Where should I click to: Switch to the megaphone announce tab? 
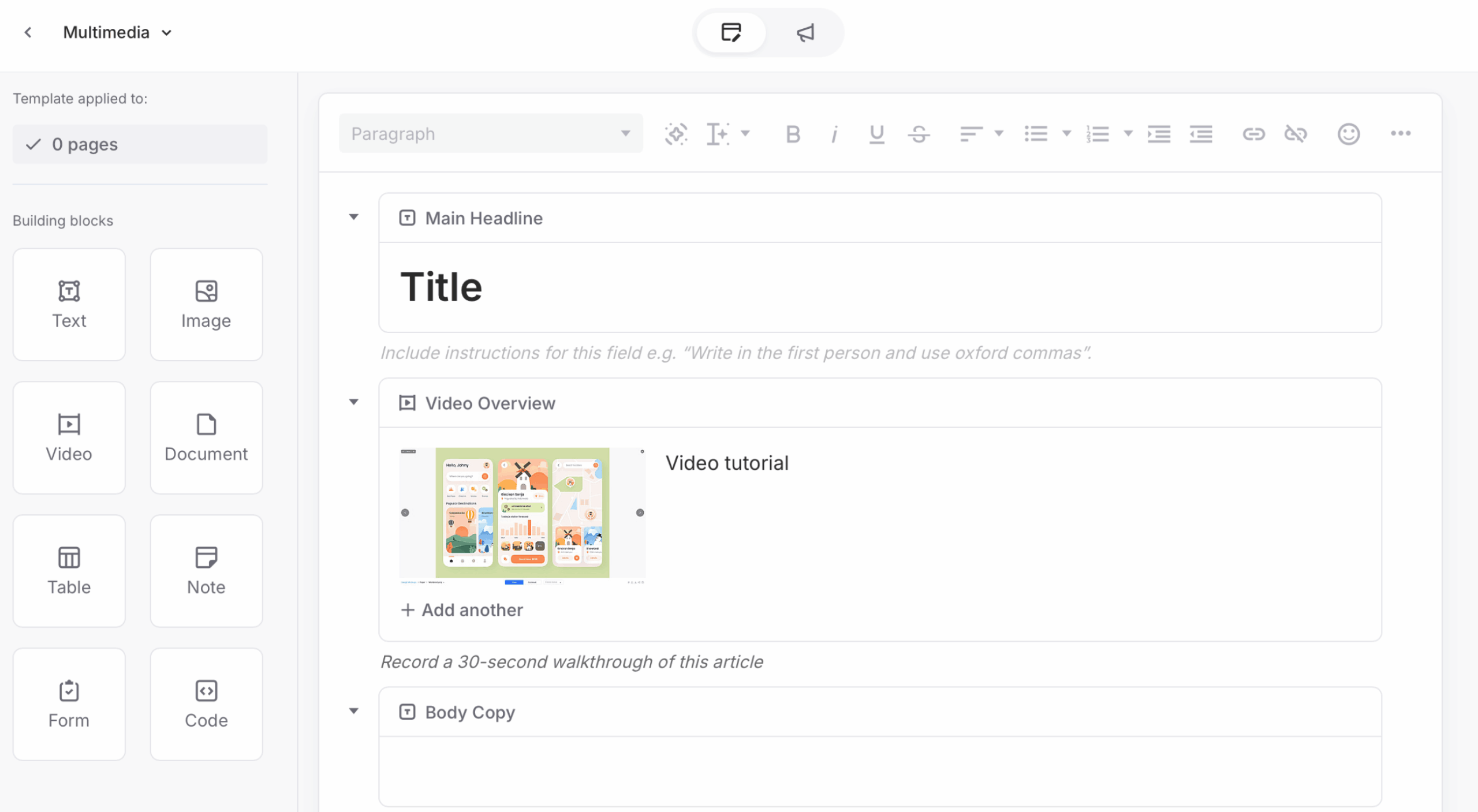point(805,32)
